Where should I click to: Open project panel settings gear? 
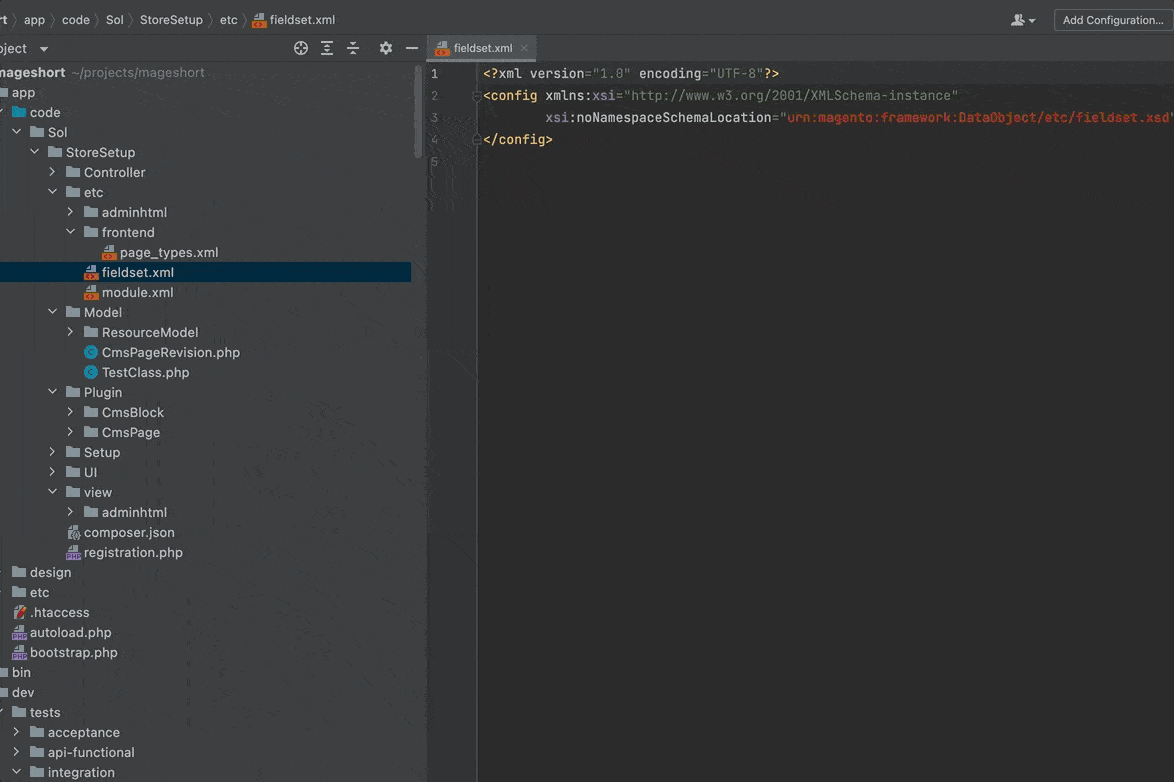[x=386, y=48]
